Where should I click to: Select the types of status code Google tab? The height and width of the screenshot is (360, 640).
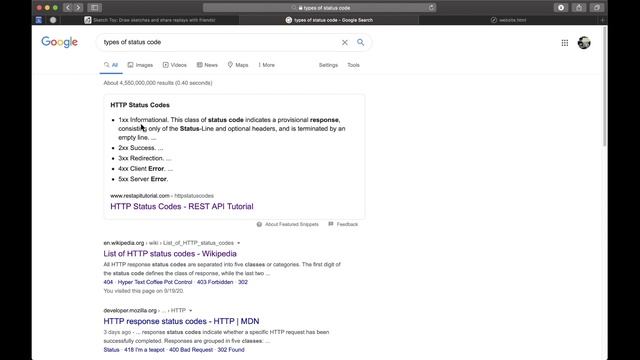click(x=329, y=20)
